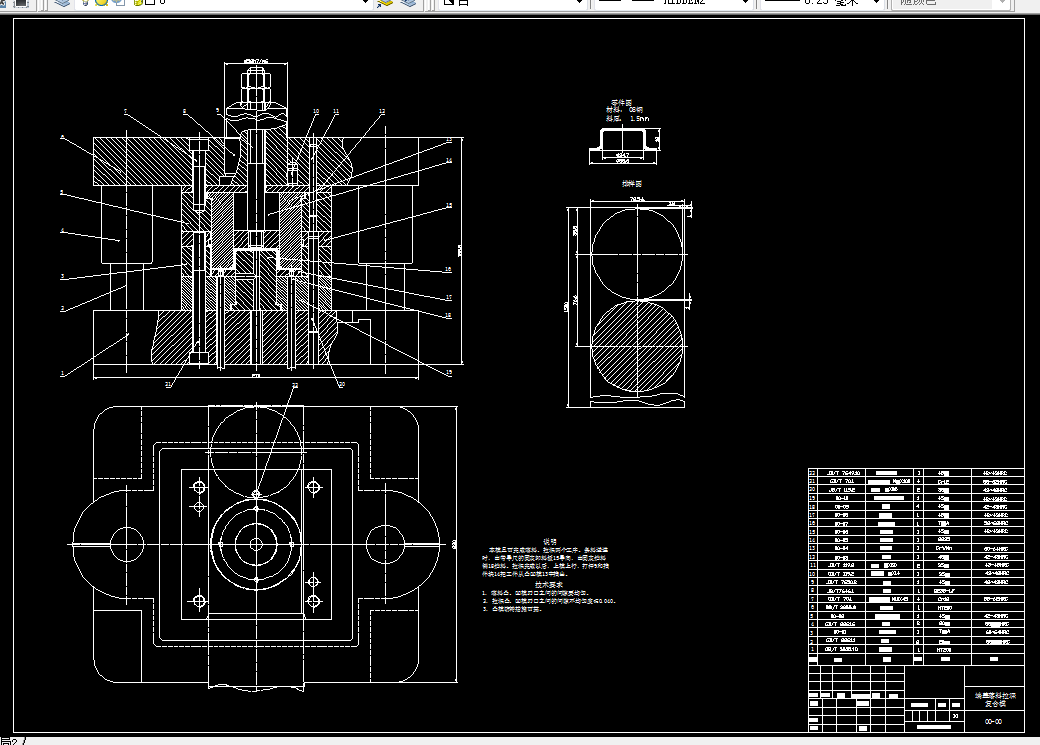Click the 技术要求 technical notes heading
Image resolution: width=1040 pixels, height=745 pixels.
[549, 584]
